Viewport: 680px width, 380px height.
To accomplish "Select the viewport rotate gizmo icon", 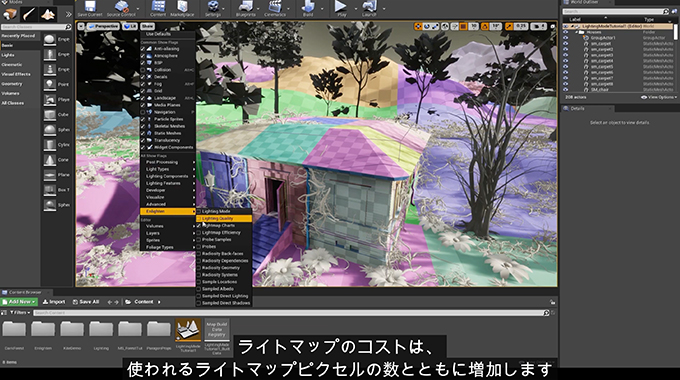I will click(426, 26).
